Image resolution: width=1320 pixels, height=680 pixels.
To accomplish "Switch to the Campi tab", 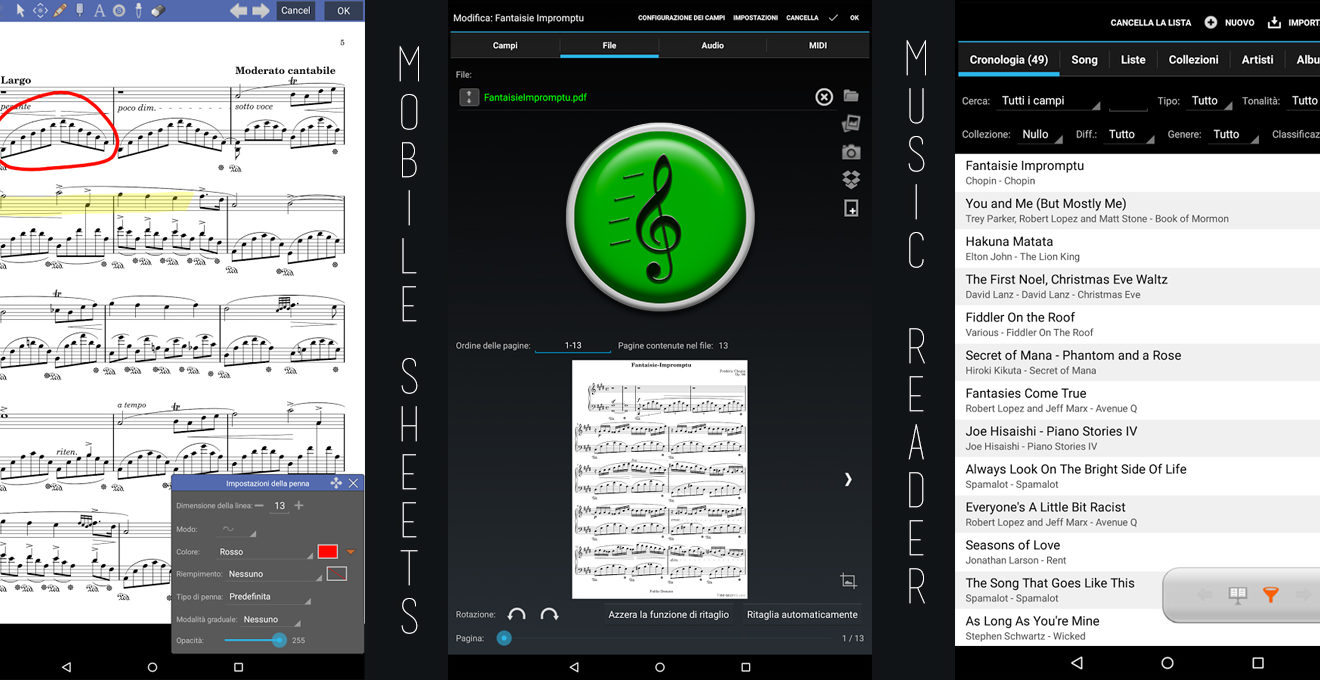I will [505, 45].
